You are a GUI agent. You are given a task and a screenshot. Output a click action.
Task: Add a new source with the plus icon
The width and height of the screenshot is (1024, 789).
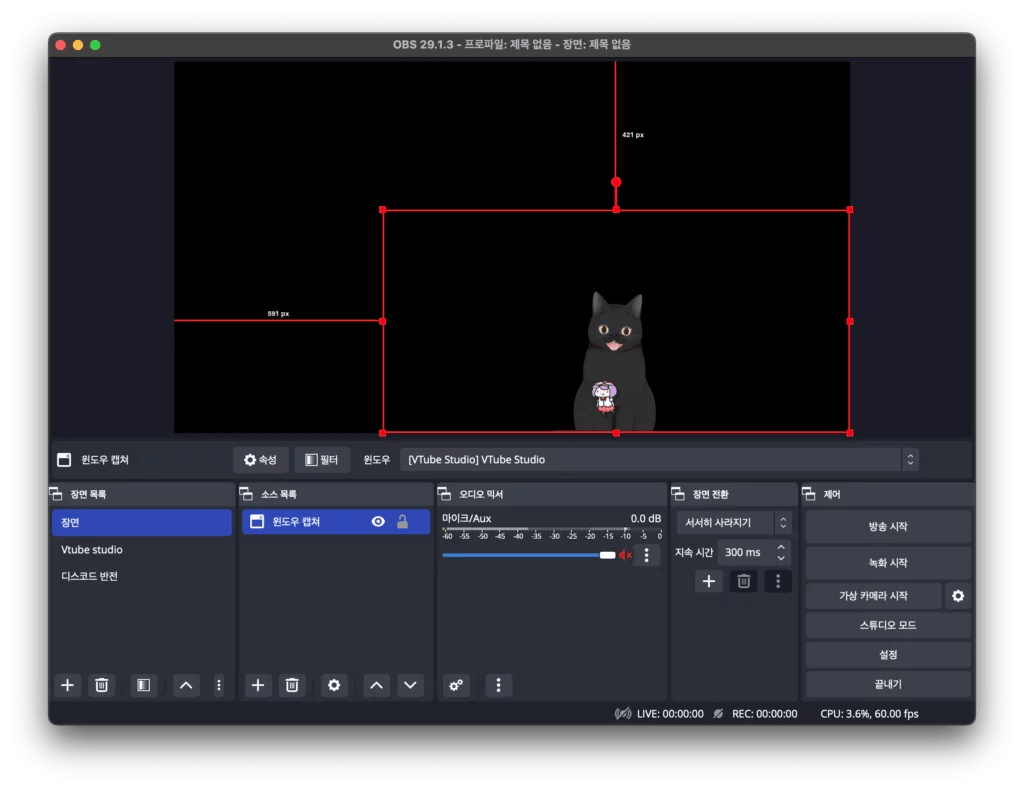257,685
